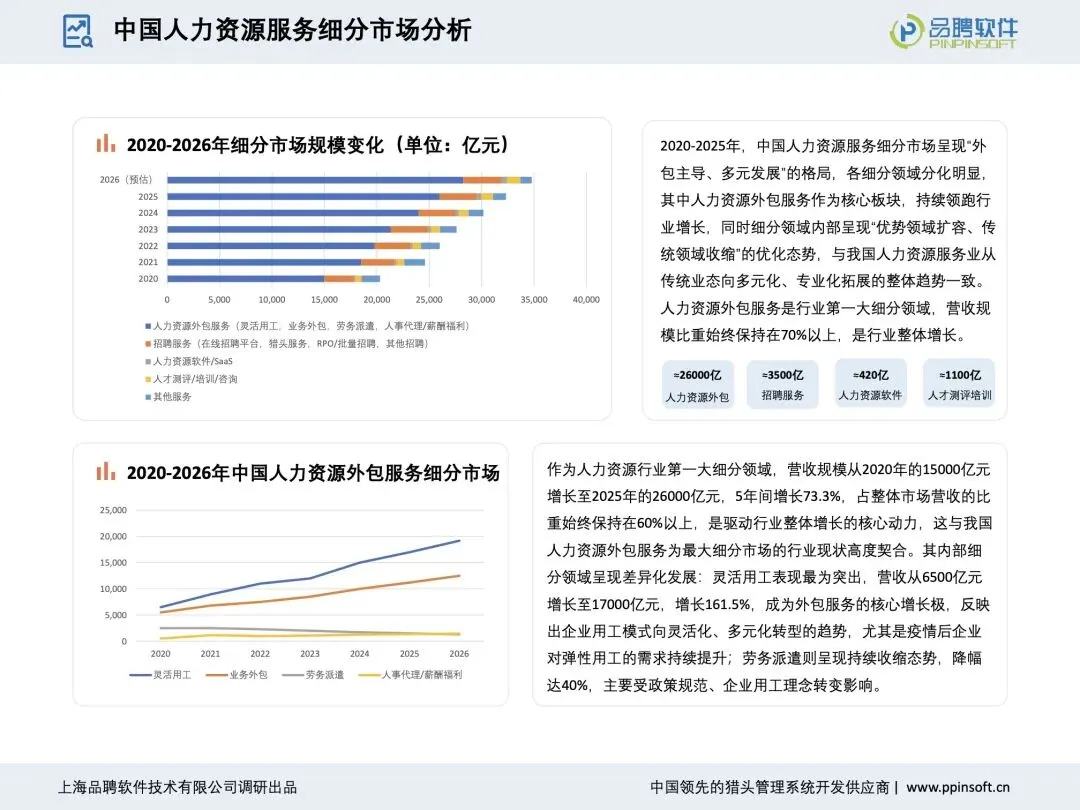
Task: Click the 2026（预估） bar row label
Action: (x=126, y=180)
